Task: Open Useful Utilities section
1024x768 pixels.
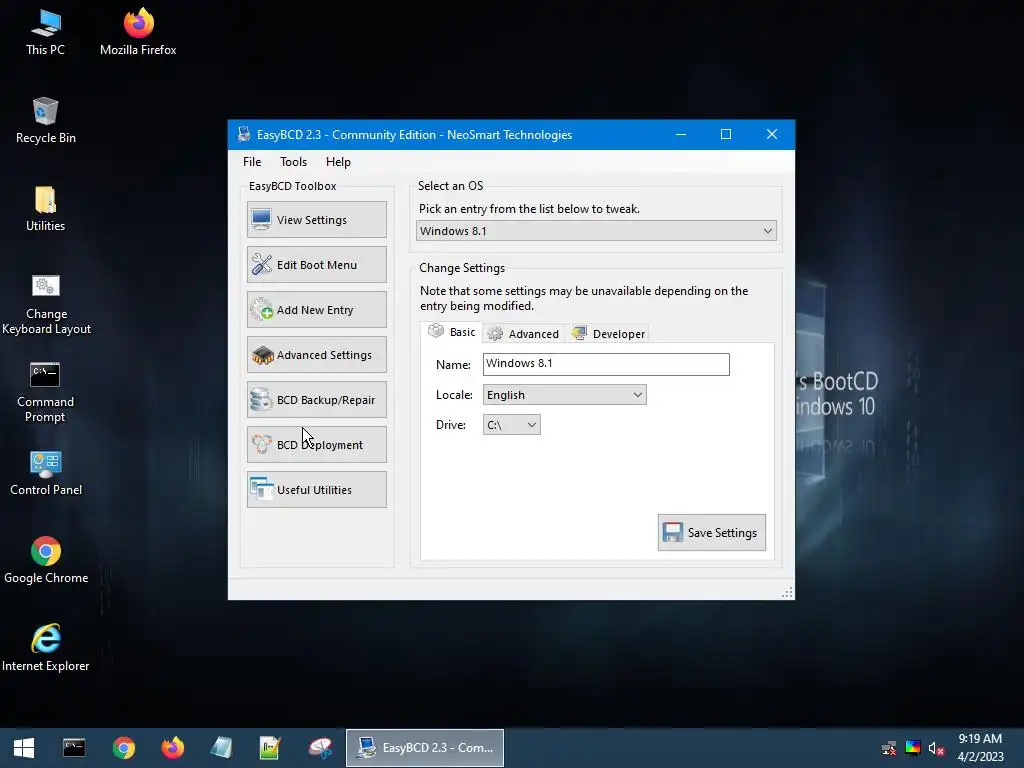Action: [x=317, y=490]
